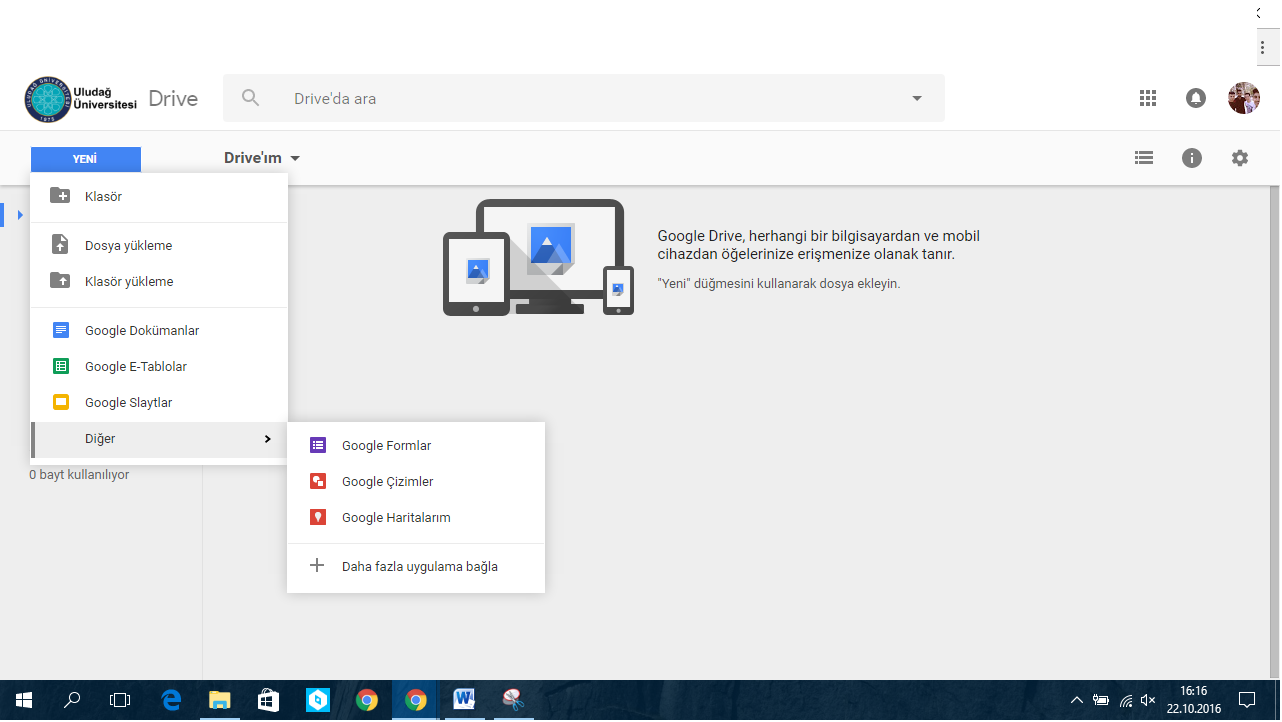
Task: Show hidden system tray icons
Action: point(1076,700)
